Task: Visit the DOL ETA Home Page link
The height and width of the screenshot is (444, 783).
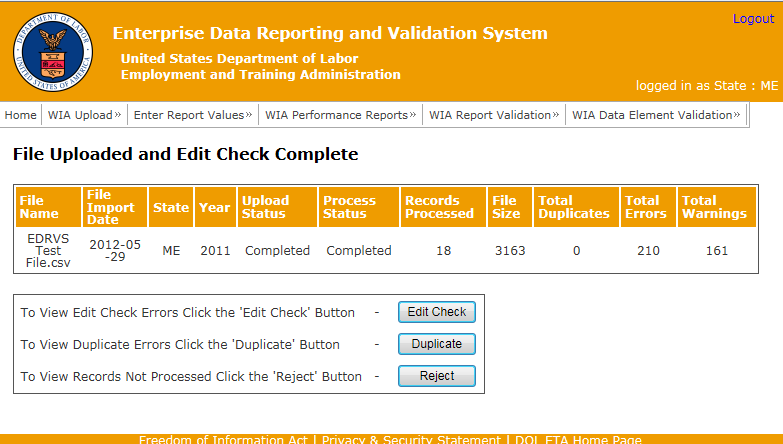Action: (x=579, y=440)
